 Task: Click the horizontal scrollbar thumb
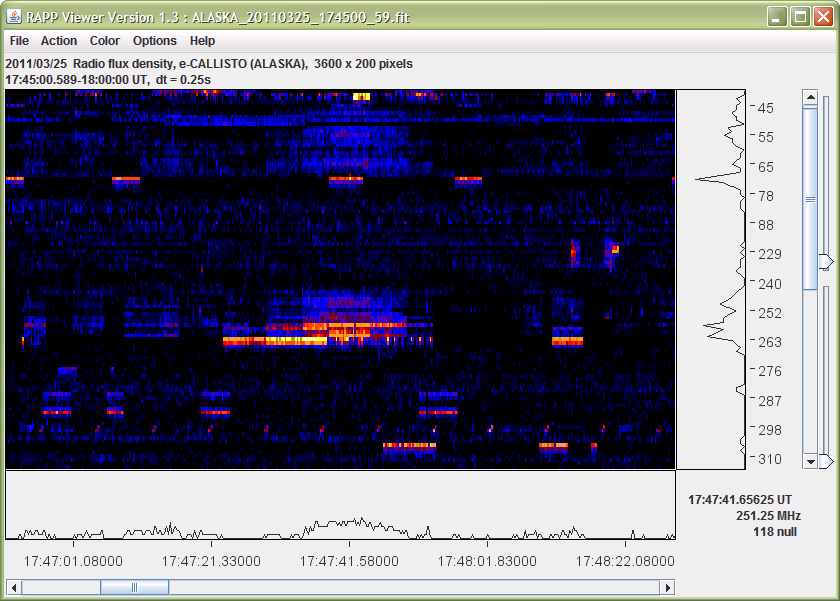[x=134, y=588]
